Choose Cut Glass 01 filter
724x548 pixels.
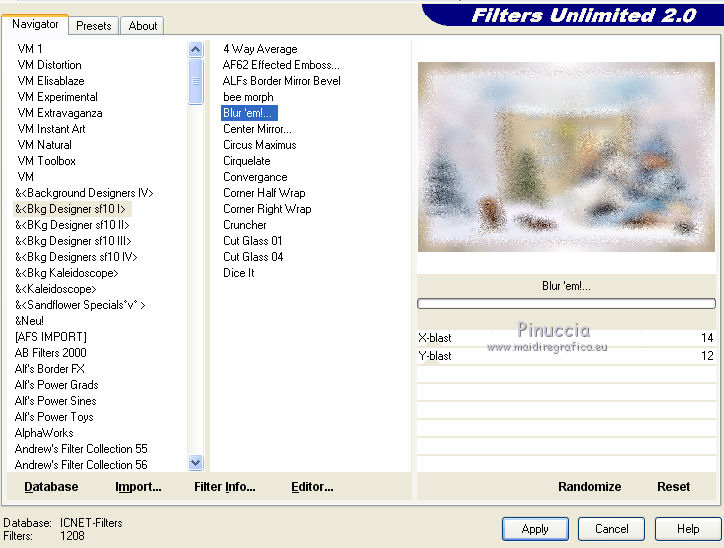click(x=253, y=241)
